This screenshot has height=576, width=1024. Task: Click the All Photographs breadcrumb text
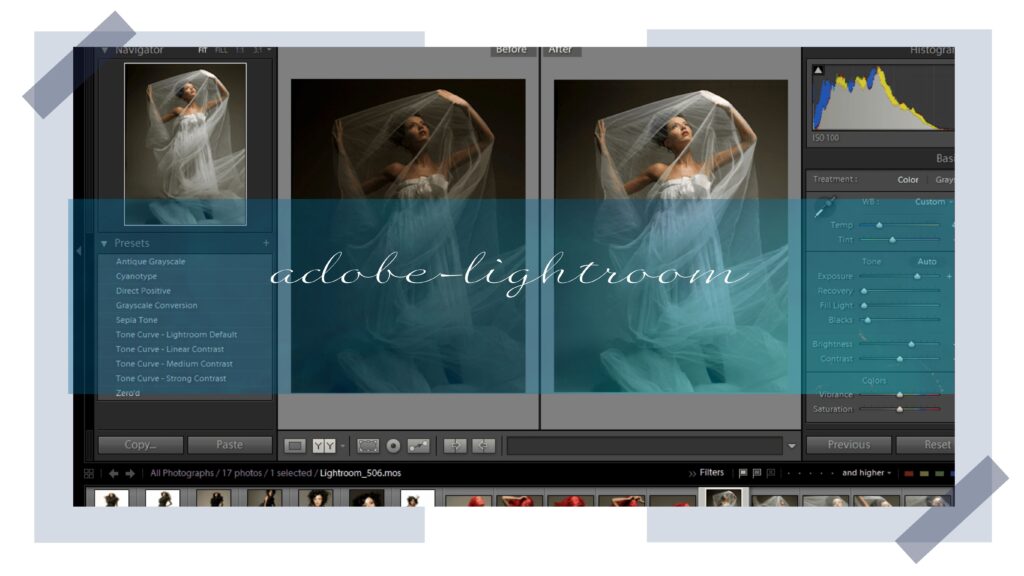pyautogui.click(x=182, y=473)
